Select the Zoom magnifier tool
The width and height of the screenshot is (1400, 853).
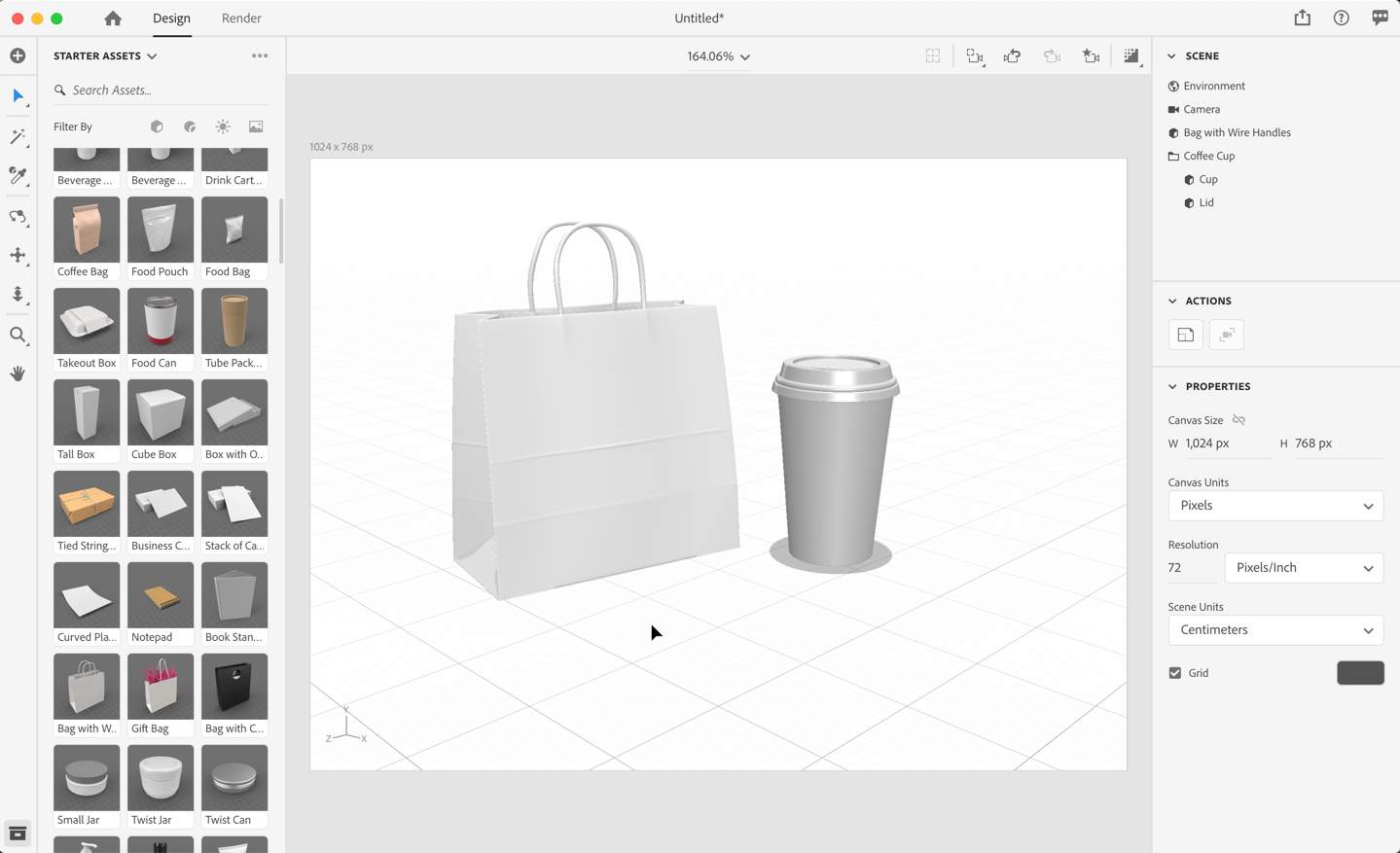(x=18, y=335)
